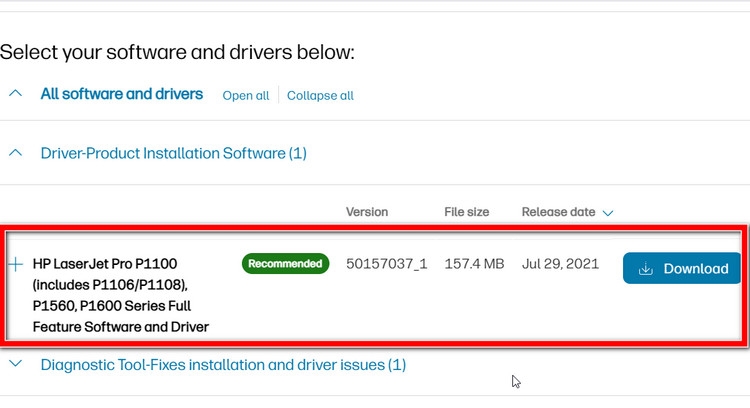Click the 157.4 MB file size

click(474, 264)
